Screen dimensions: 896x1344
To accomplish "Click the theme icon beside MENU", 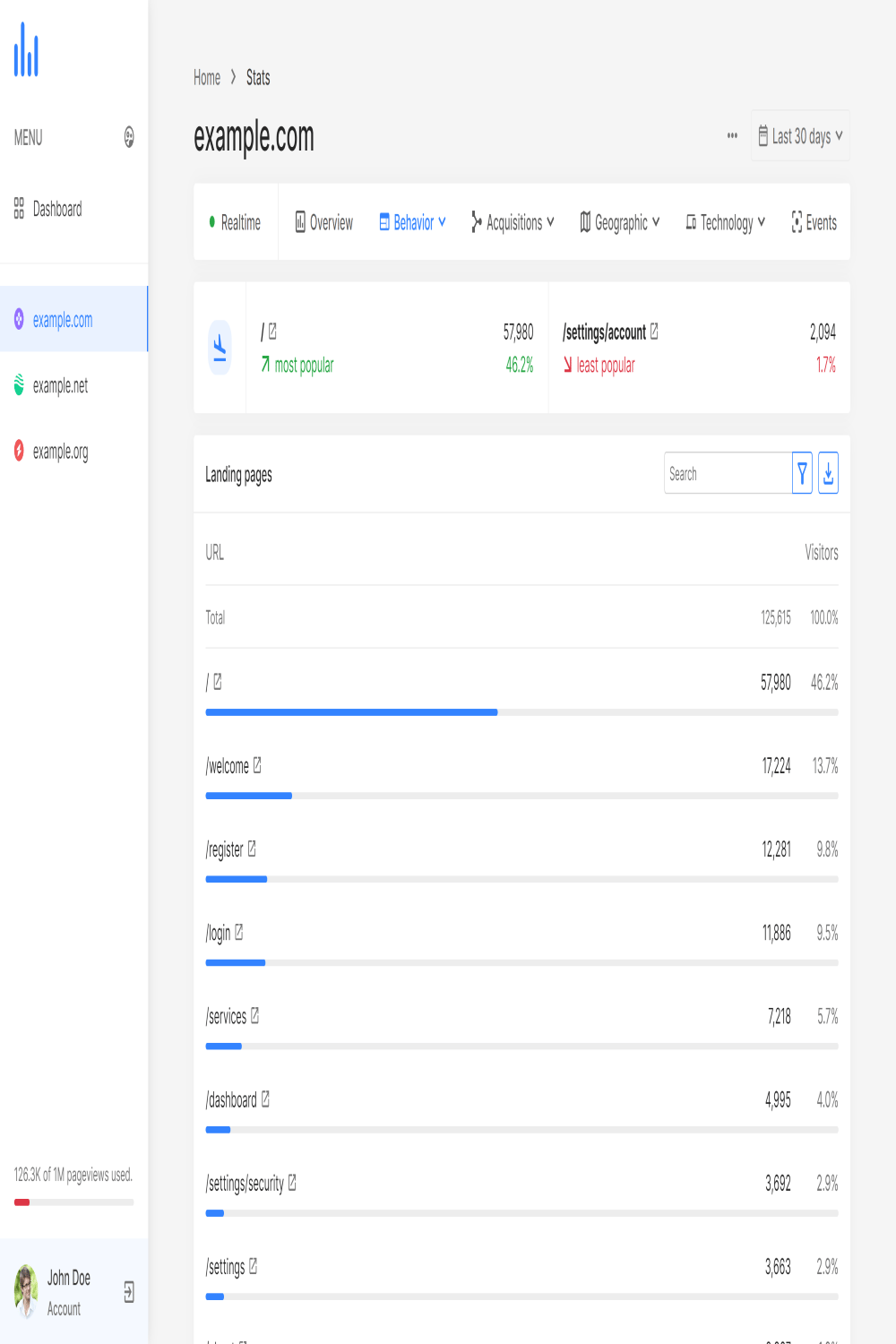I will click(x=129, y=137).
